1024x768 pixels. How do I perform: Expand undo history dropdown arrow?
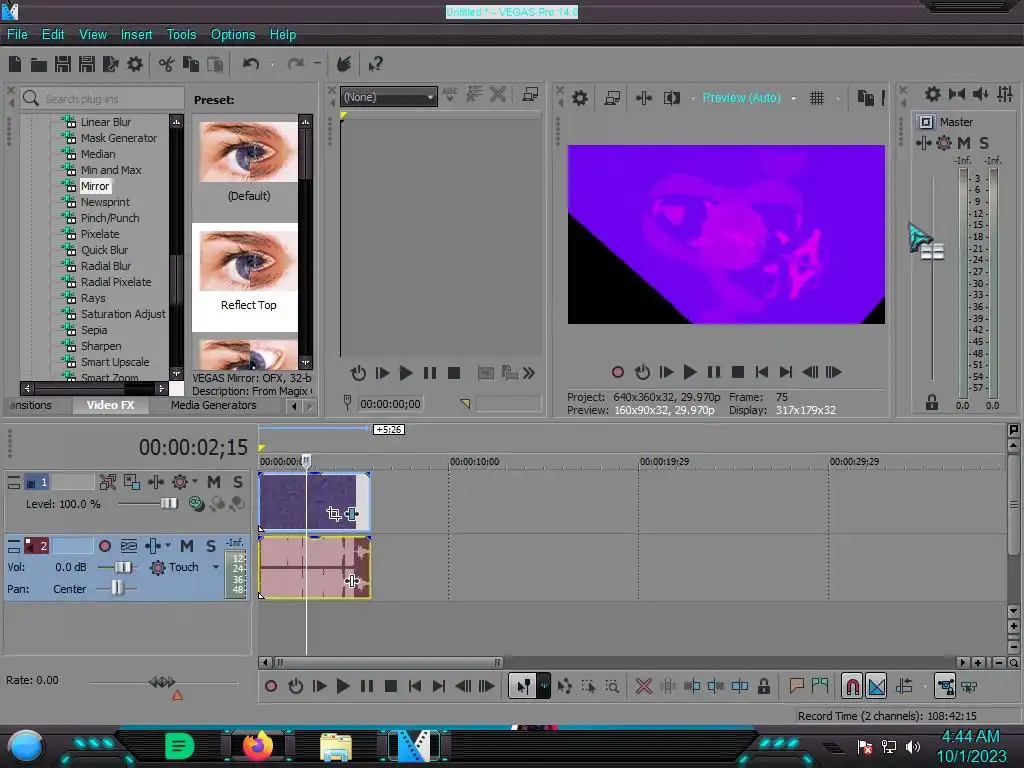pos(272,64)
